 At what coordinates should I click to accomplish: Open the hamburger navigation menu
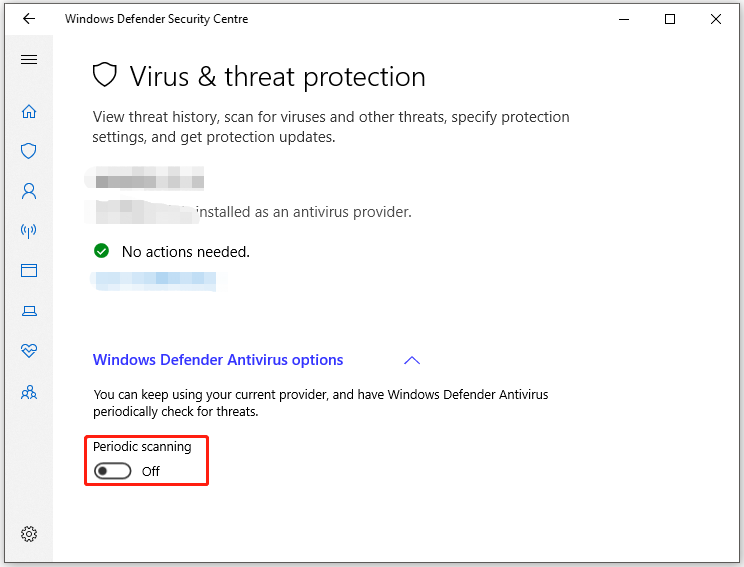click(29, 59)
